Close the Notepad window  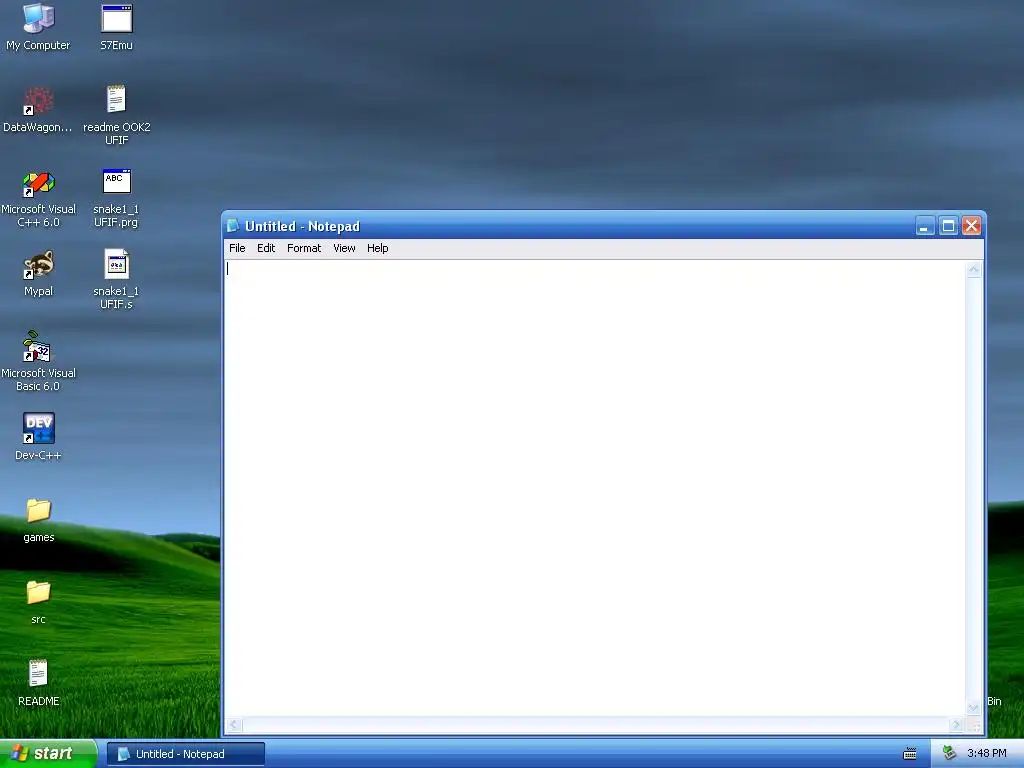pos(971,226)
